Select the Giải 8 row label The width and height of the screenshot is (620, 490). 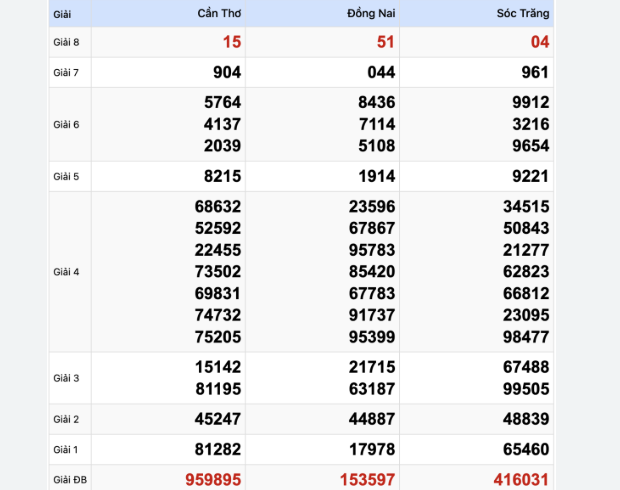(65, 42)
